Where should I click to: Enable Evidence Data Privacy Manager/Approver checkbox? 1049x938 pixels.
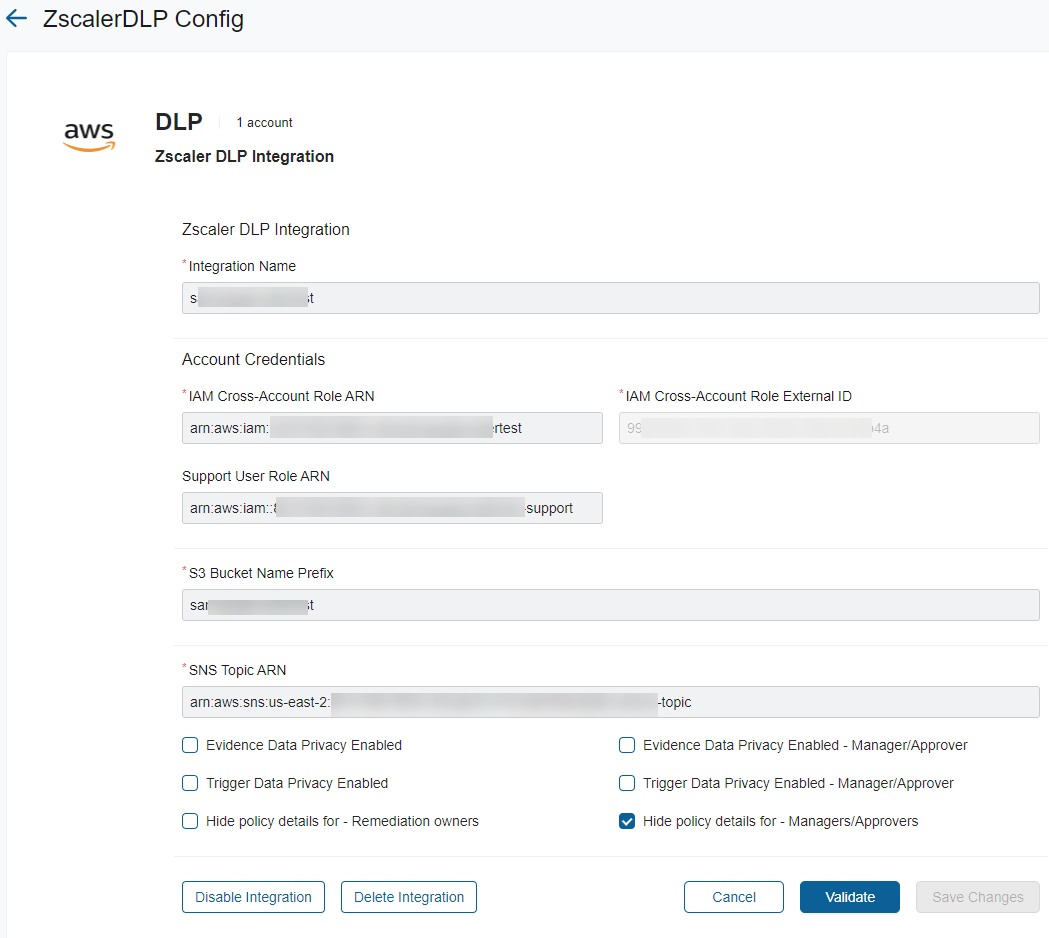pos(627,745)
